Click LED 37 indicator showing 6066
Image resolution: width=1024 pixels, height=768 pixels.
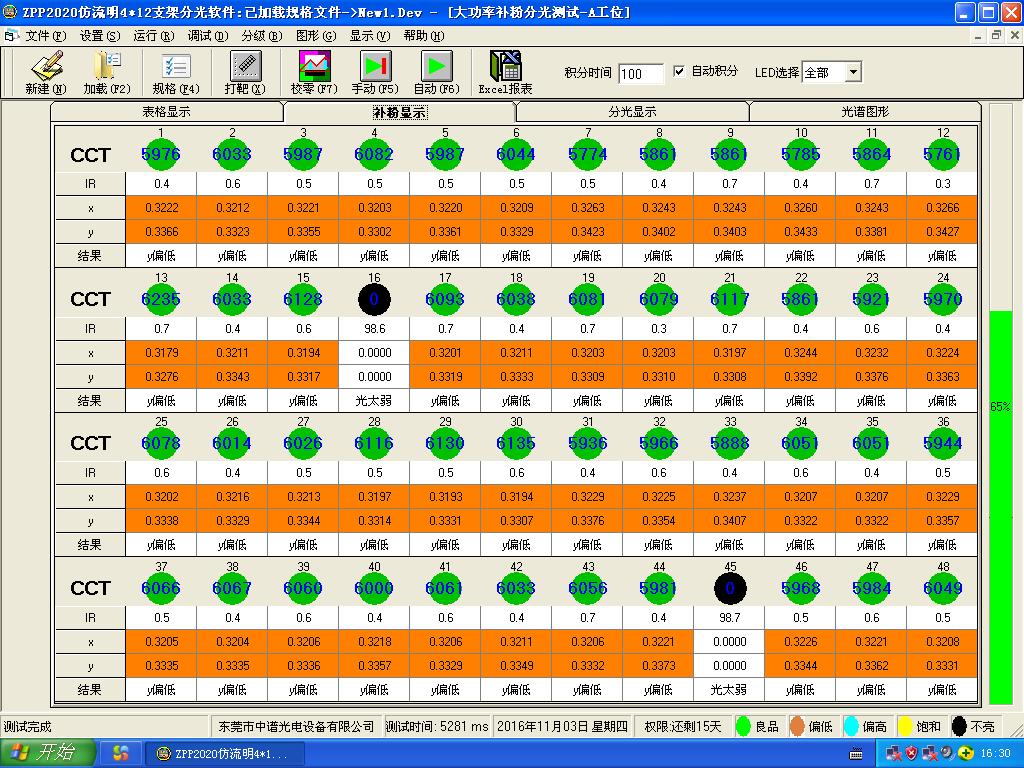(161, 588)
